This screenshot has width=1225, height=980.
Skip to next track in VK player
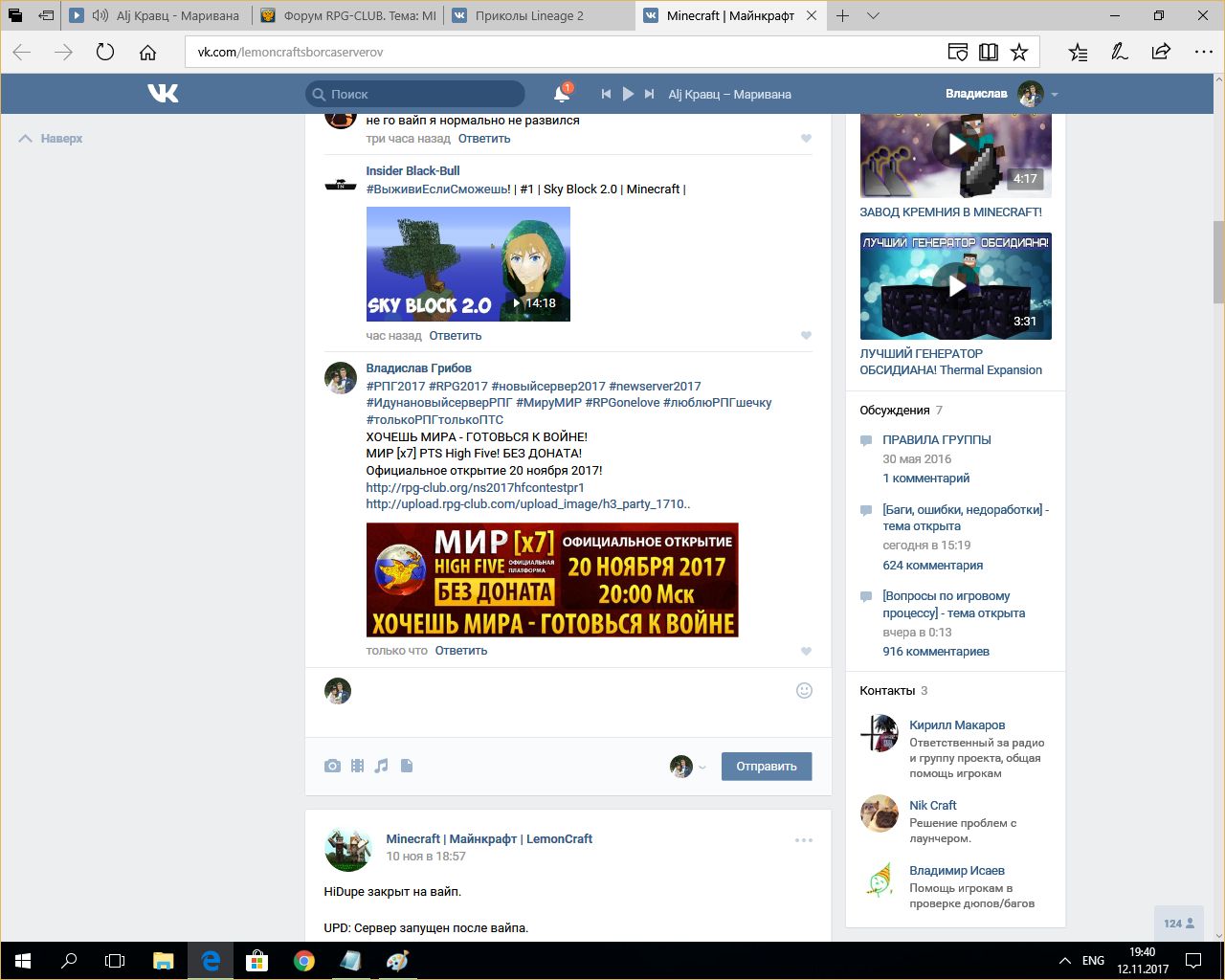coord(650,94)
